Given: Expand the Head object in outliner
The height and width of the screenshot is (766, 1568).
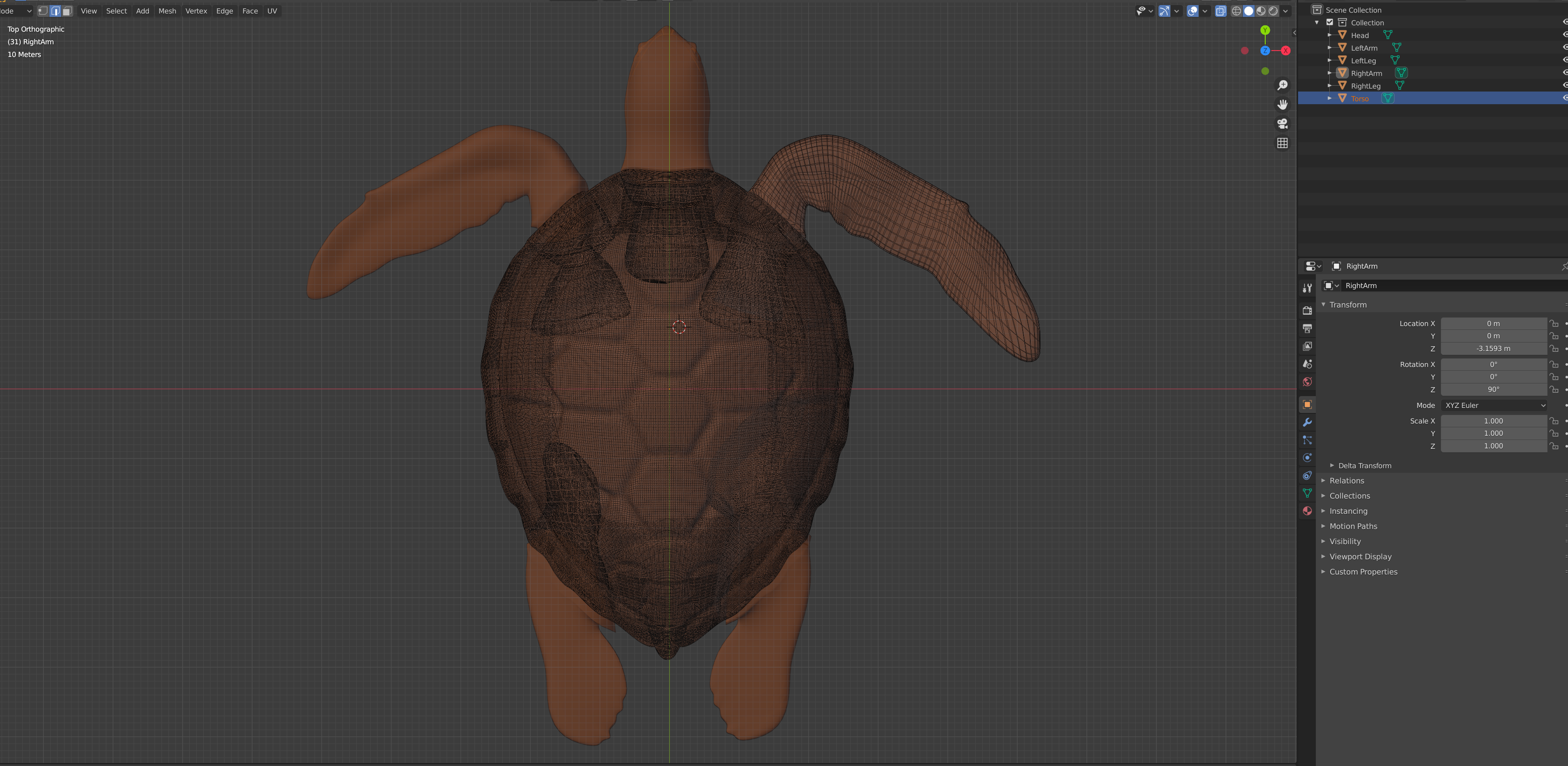Looking at the screenshot, I should pos(1329,35).
